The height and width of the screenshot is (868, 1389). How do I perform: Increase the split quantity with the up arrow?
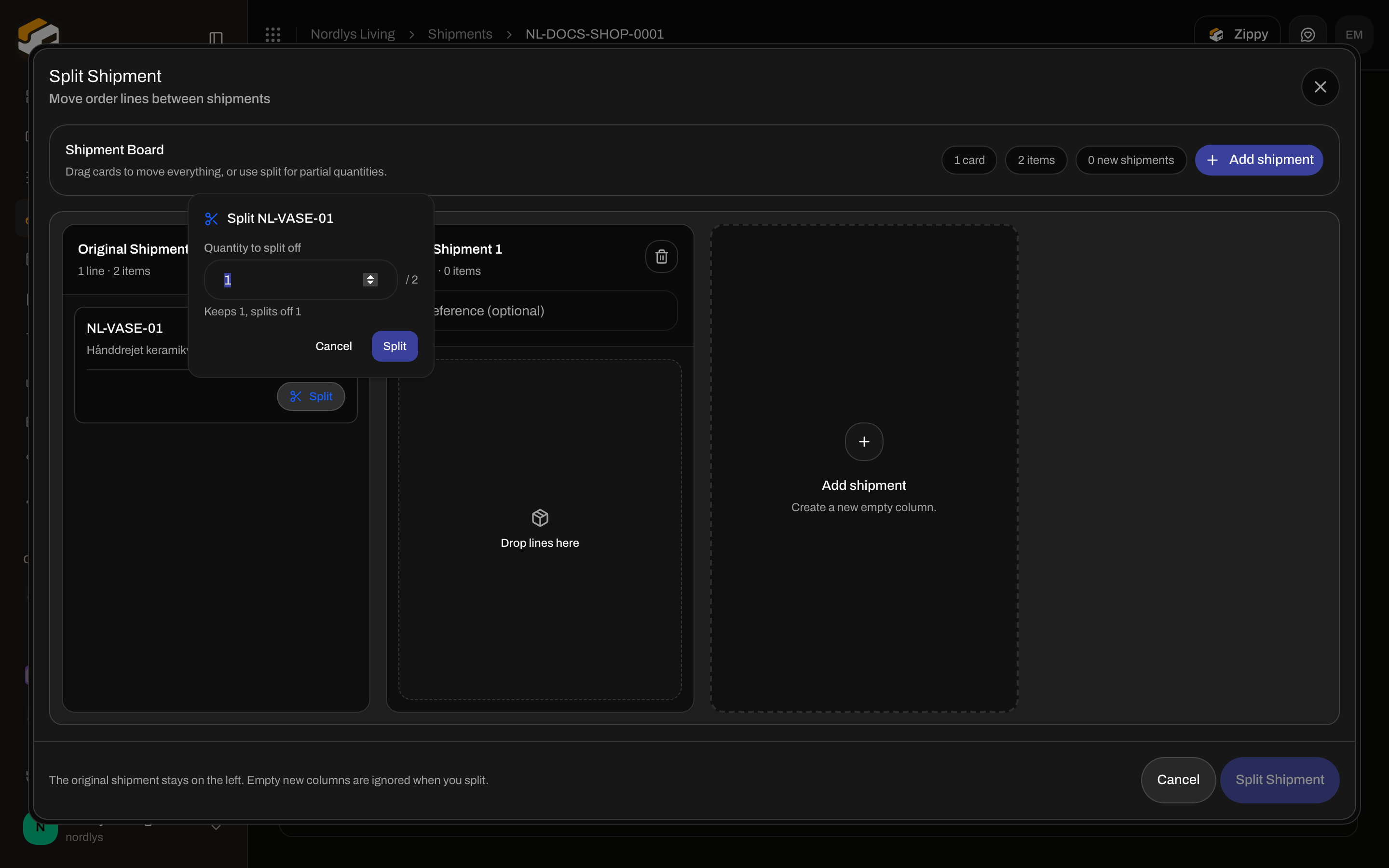click(x=370, y=276)
